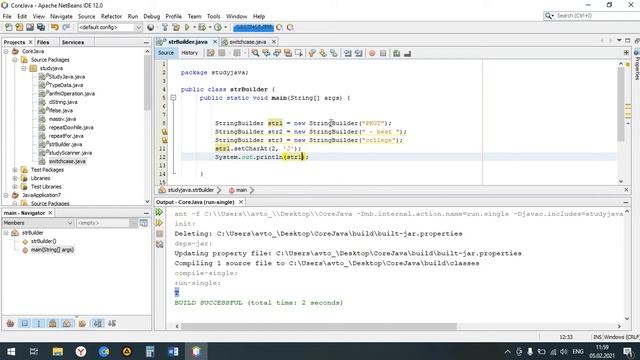Click Clean and Build Project icon

coord(176,27)
